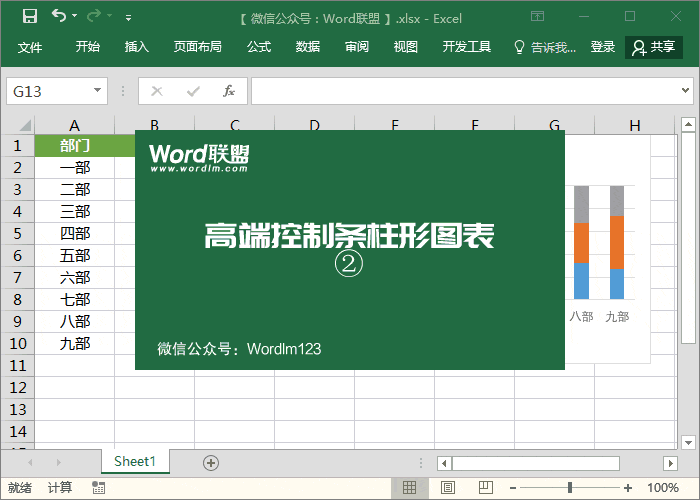The height and width of the screenshot is (500, 700).
Task: Click the orange segment of 八部 chart bar
Action: coord(581,243)
